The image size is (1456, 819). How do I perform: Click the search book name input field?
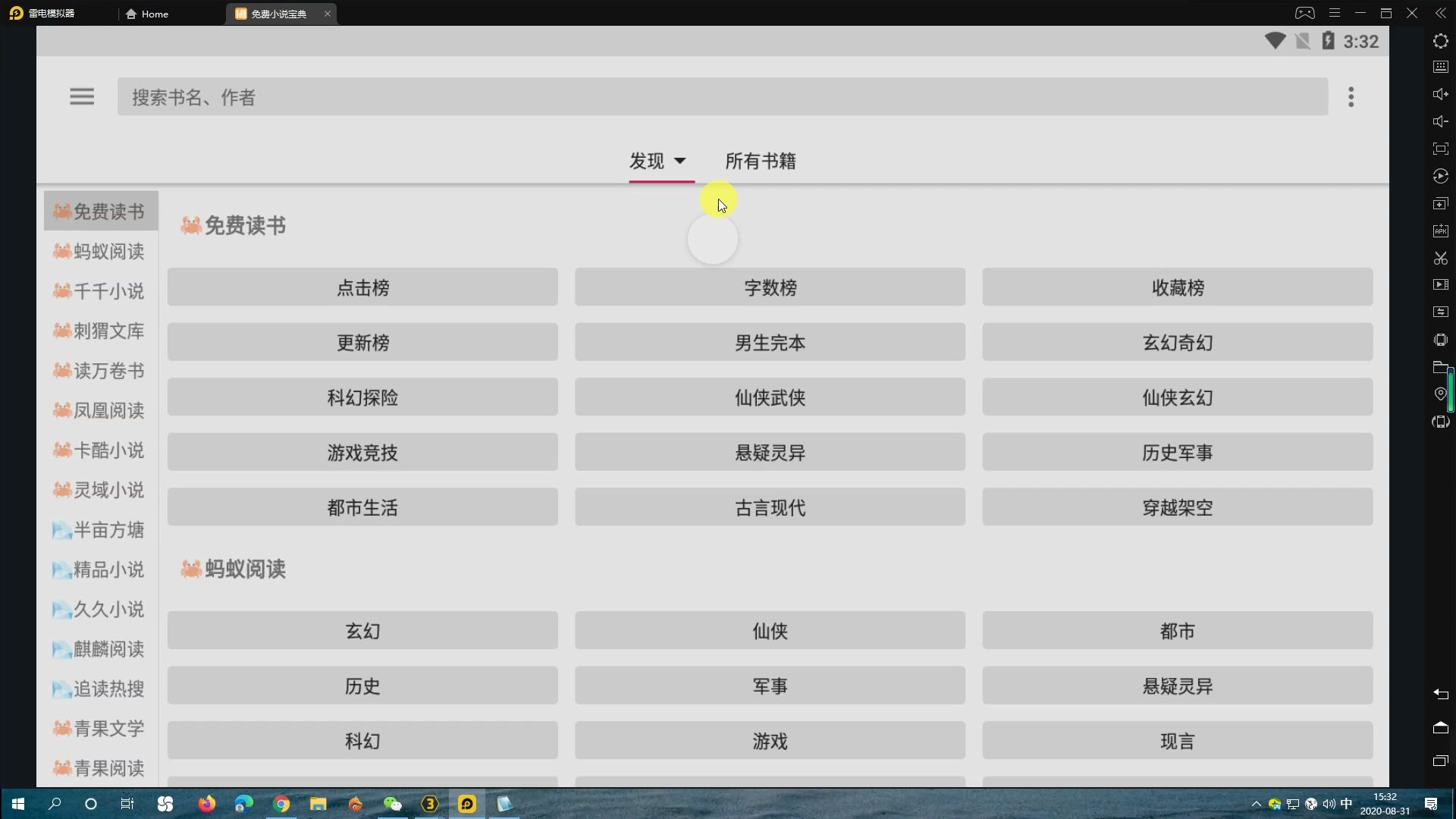pos(722,97)
